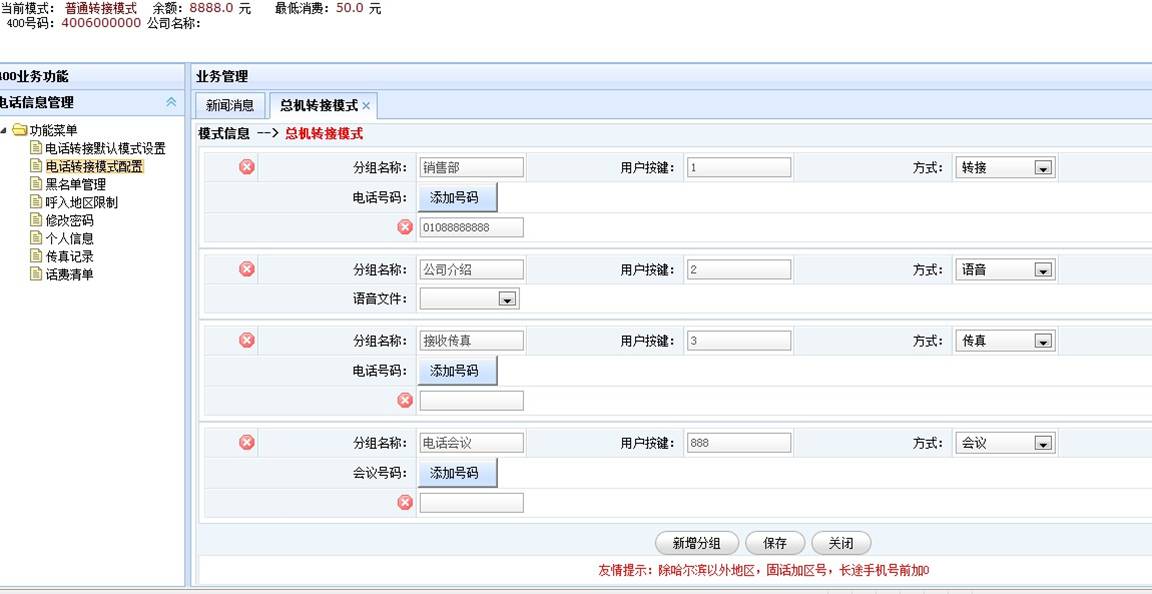Image resolution: width=1152 pixels, height=594 pixels.
Task: Remove phone number 01088888888 via red X
Action: 405,227
